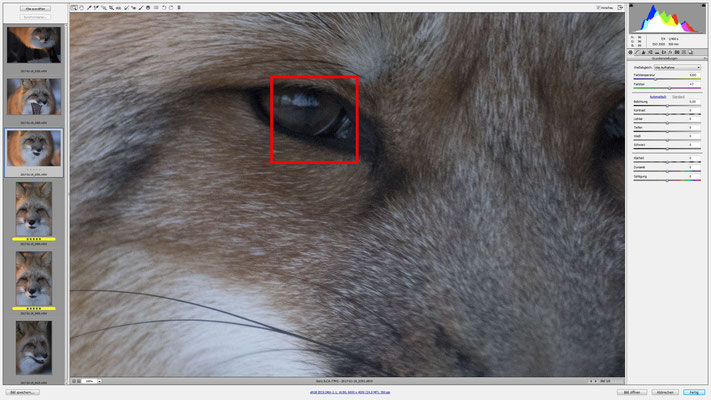Select the yawning fox thumbnail

pyautogui.click(x=34, y=97)
